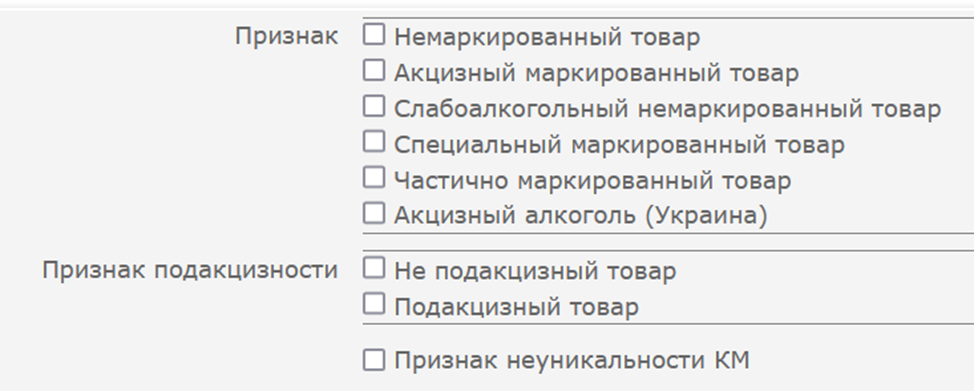Toggle the Признак неуникальности КМ checkbox
Image resolution: width=974 pixels, height=391 pixels.
tap(373, 359)
